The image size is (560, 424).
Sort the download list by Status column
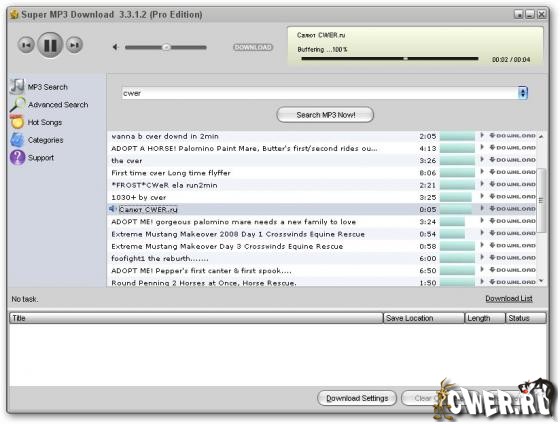click(526, 318)
